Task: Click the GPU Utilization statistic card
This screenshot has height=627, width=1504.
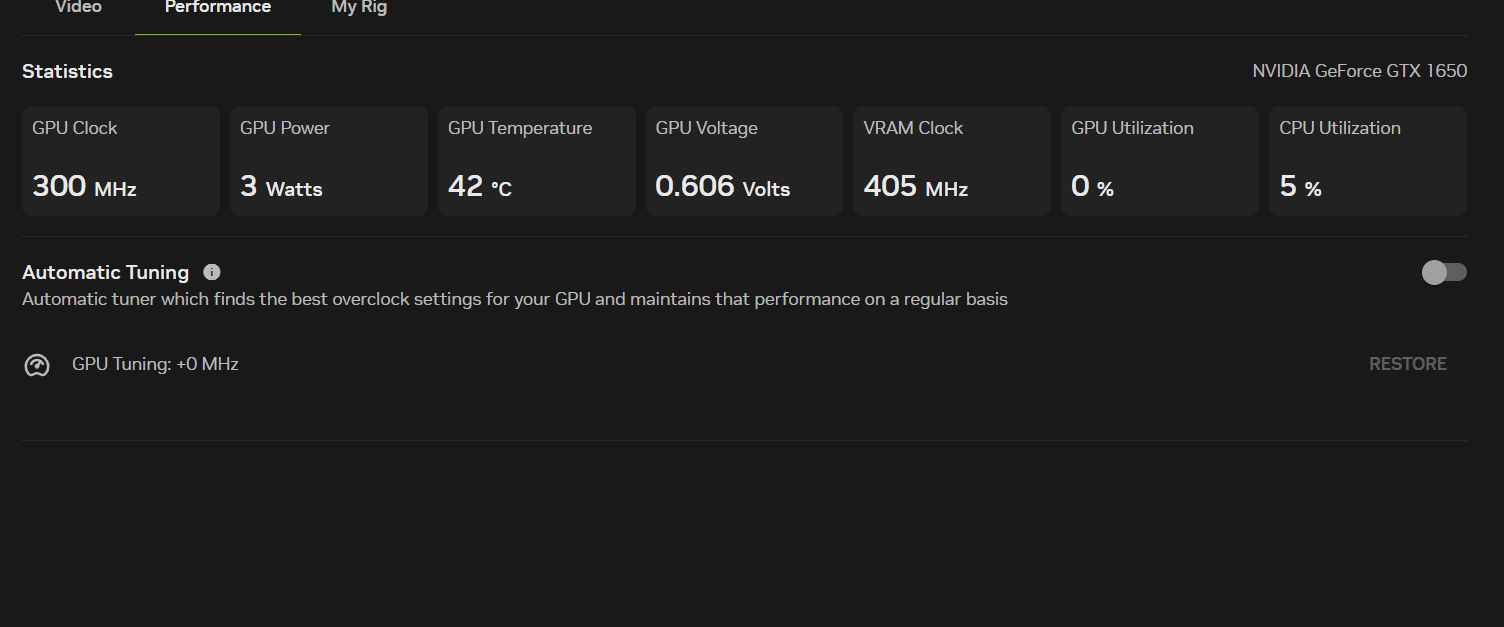Action: click(x=1159, y=160)
